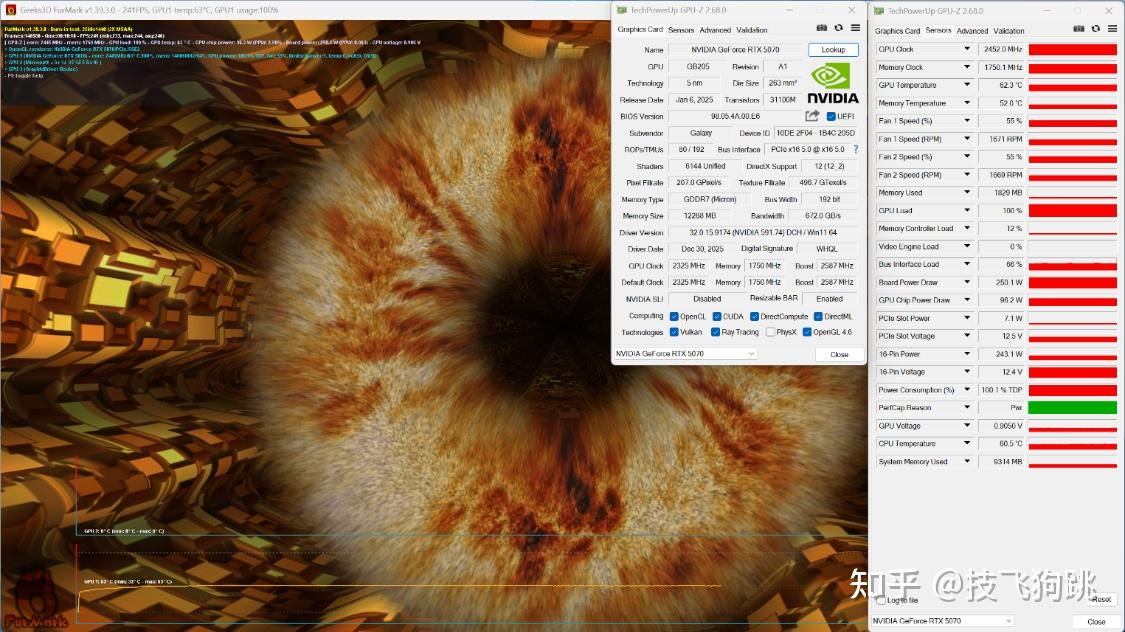This screenshot has height=632, width=1125.
Task: Click the screenshot camera icon in Graphics Card window
Action: pos(822,28)
